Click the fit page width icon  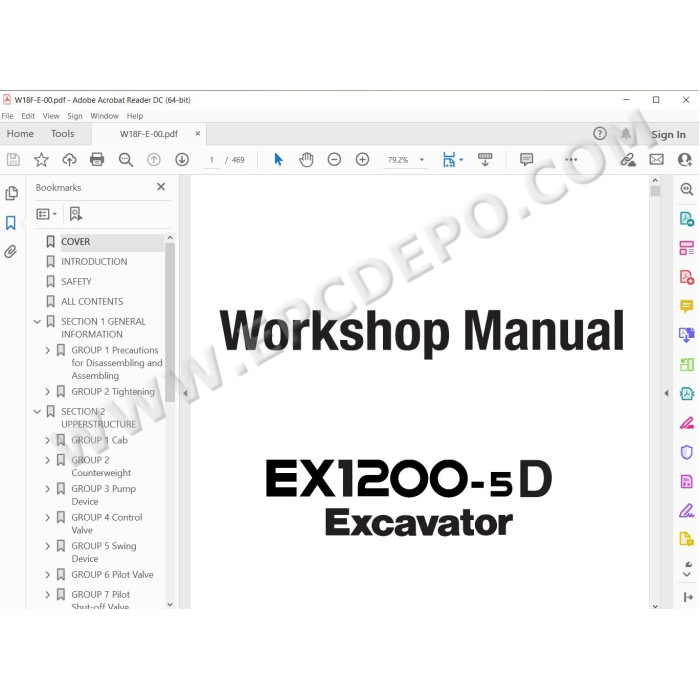point(449,159)
